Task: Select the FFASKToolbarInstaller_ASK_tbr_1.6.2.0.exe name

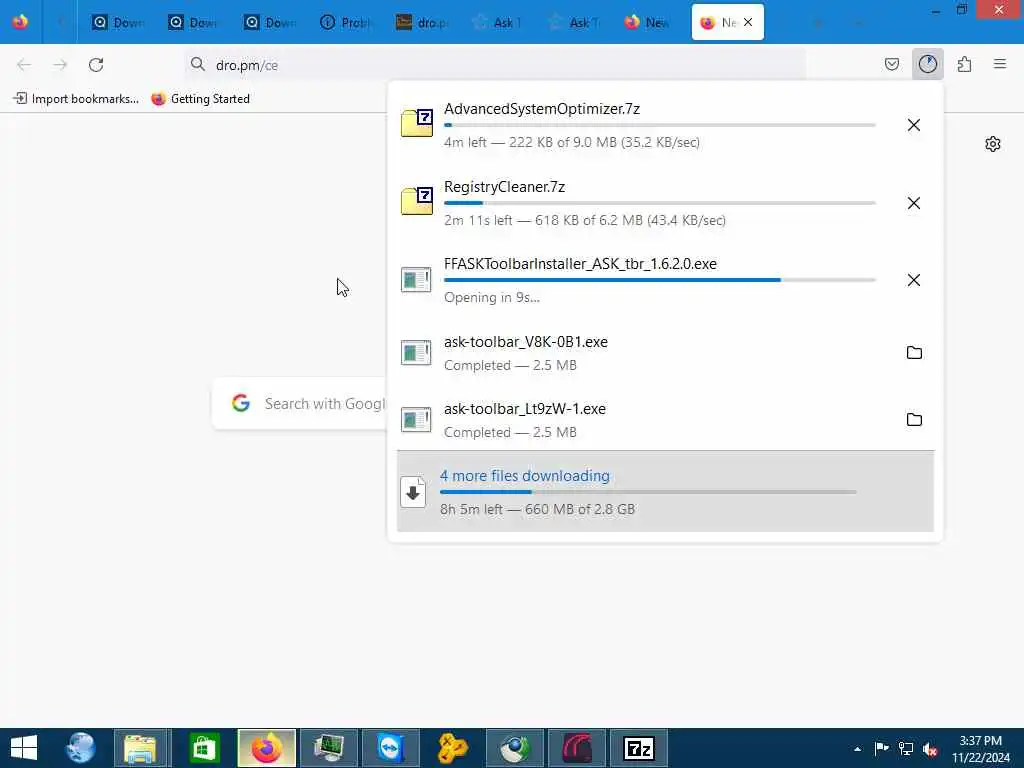Action: (x=580, y=264)
